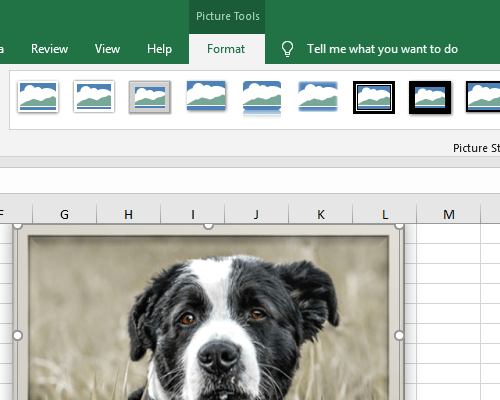Open the Review ribbon tab
The width and height of the screenshot is (500, 400).
49,49
